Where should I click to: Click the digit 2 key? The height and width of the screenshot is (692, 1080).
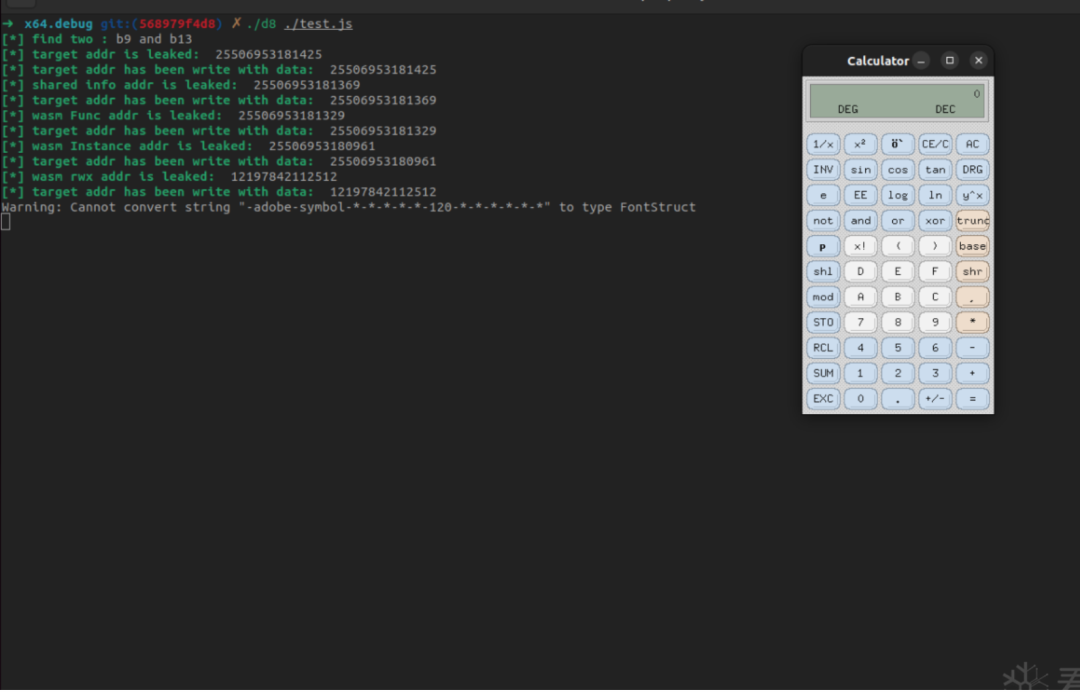[897, 373]
